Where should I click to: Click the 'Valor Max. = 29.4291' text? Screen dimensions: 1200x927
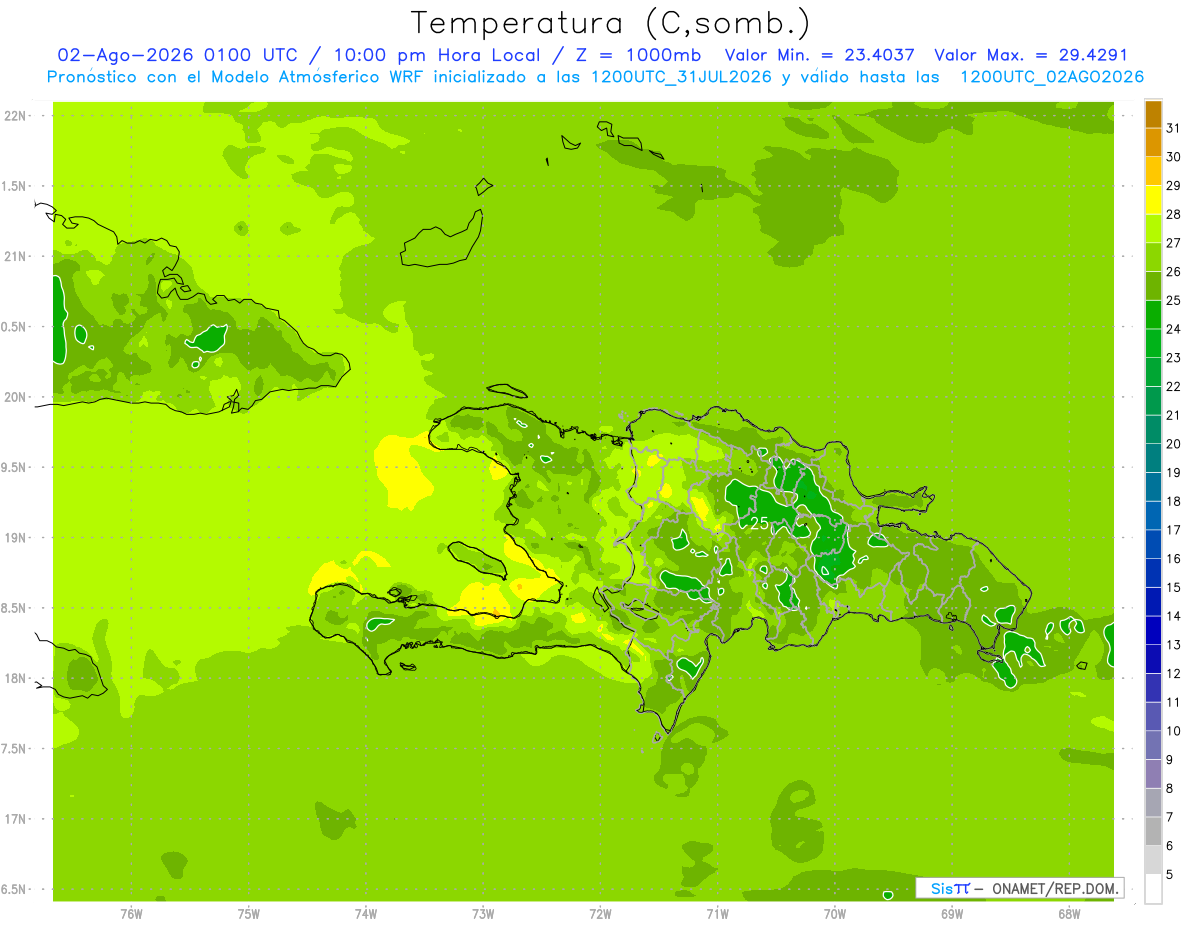(1031, 55)
